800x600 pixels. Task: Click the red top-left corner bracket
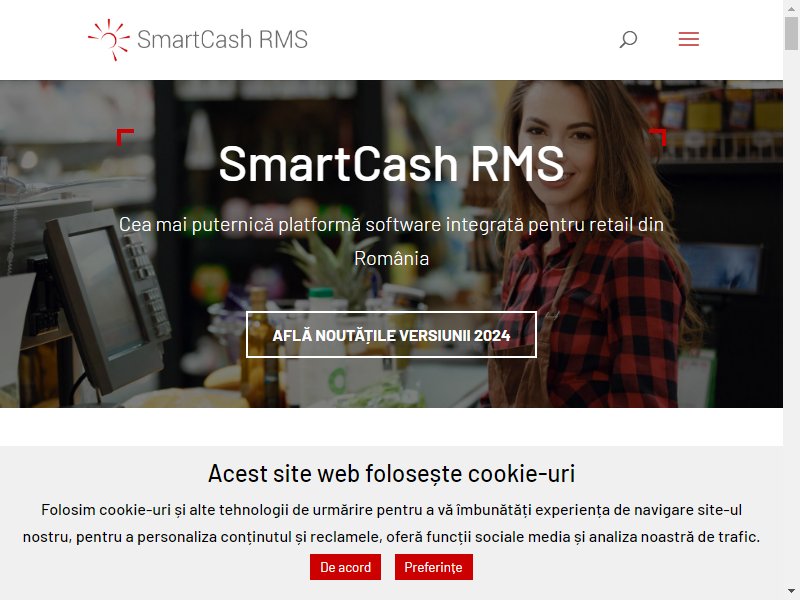click(x=125, y=137)
